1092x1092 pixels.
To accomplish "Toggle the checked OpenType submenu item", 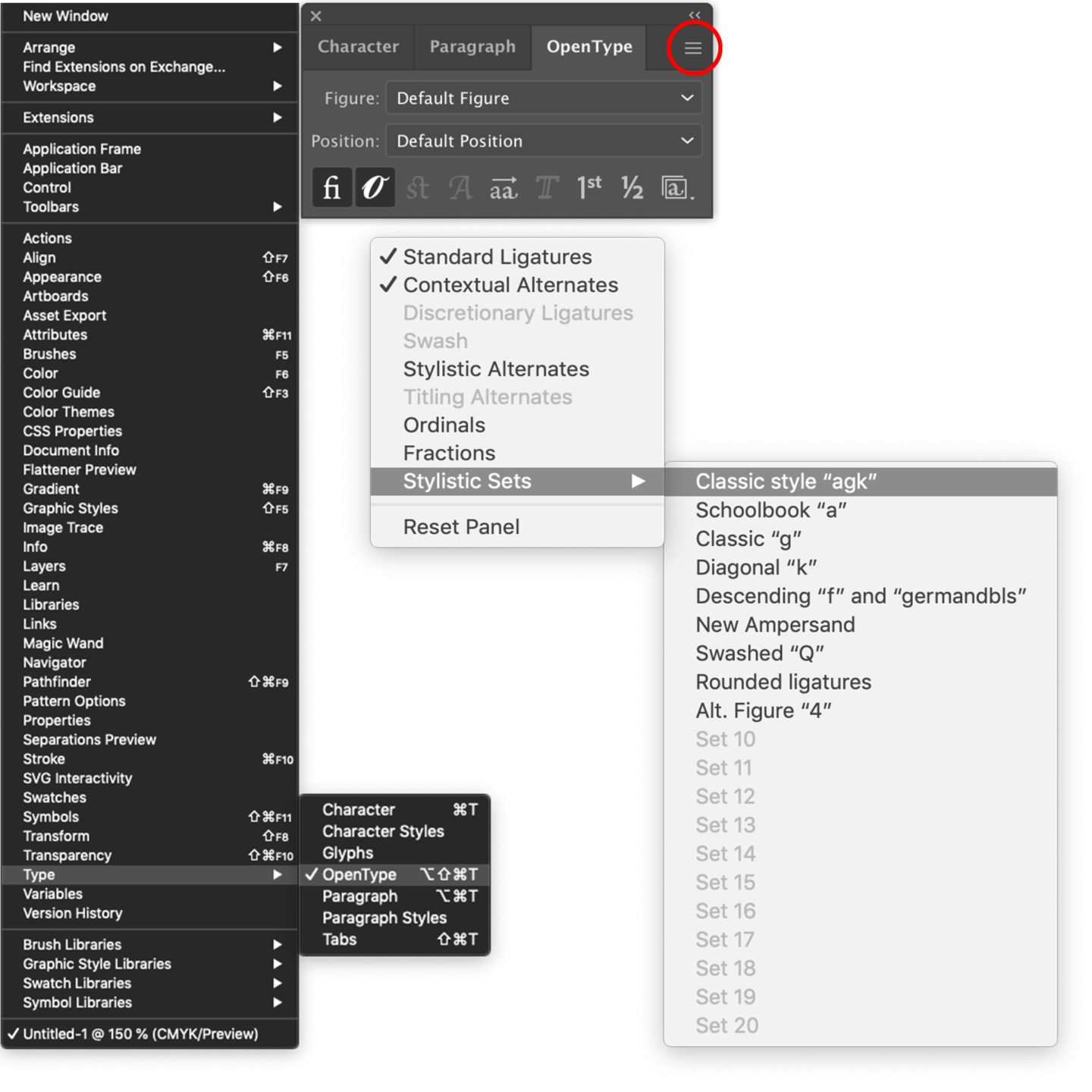I will (359, 874).
